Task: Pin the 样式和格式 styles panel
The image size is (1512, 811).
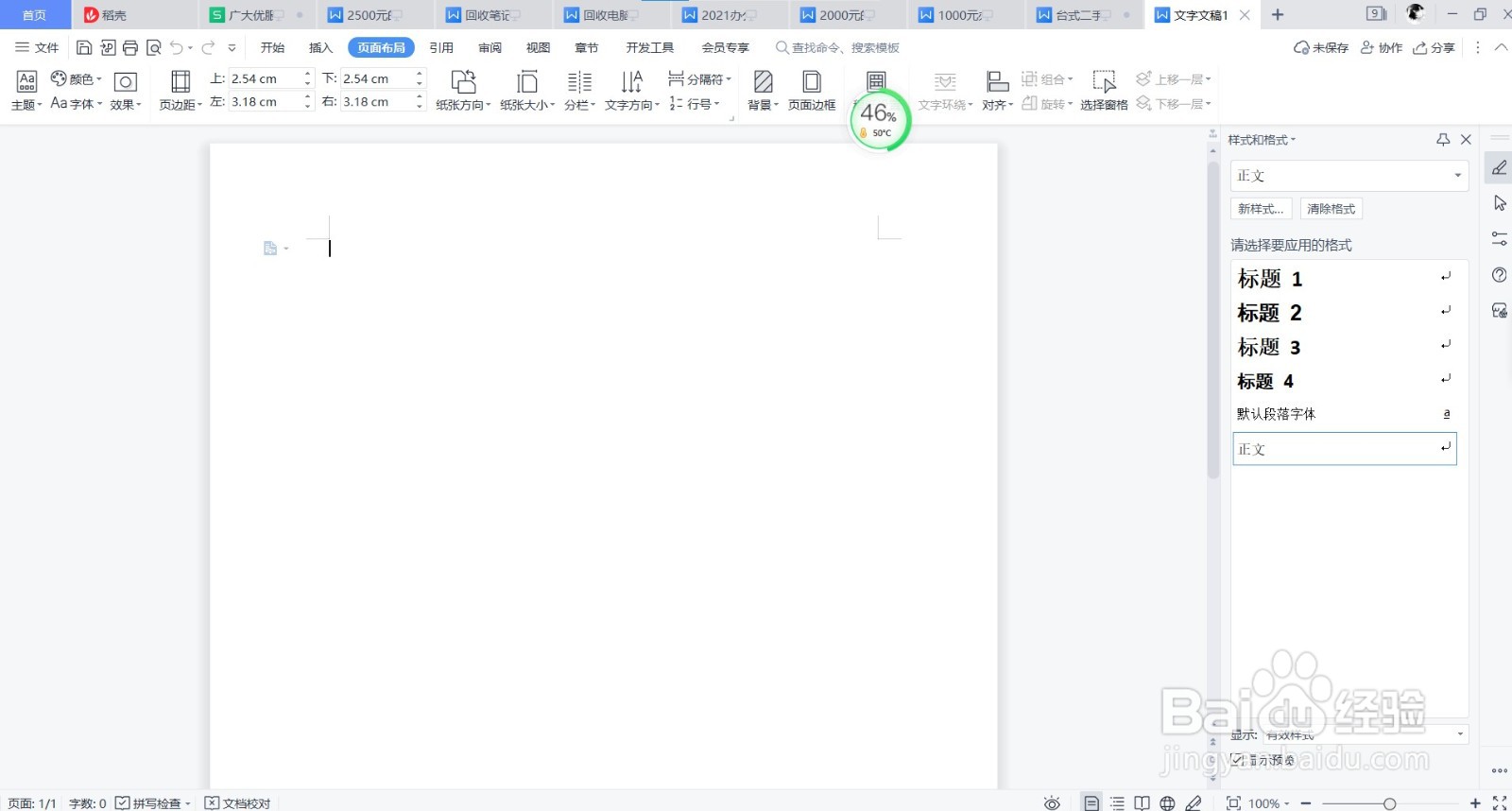Action: pos(1443,140)
